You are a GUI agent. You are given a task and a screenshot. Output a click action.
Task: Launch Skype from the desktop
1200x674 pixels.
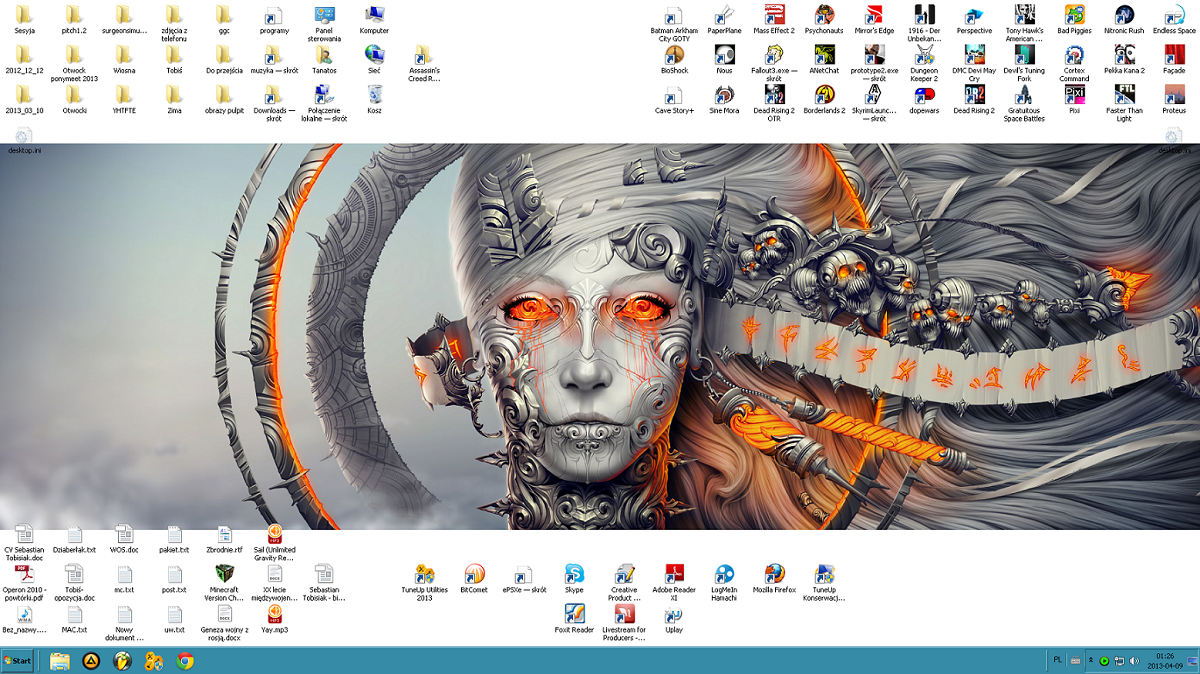pyautogui.click(x=574, y=574)
